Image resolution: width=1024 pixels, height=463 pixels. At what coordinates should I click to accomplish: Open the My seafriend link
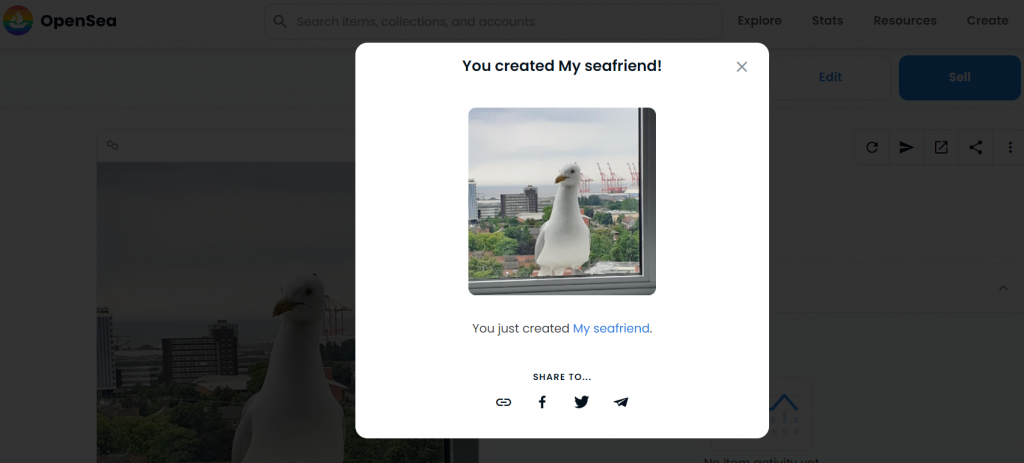(611, 328)
